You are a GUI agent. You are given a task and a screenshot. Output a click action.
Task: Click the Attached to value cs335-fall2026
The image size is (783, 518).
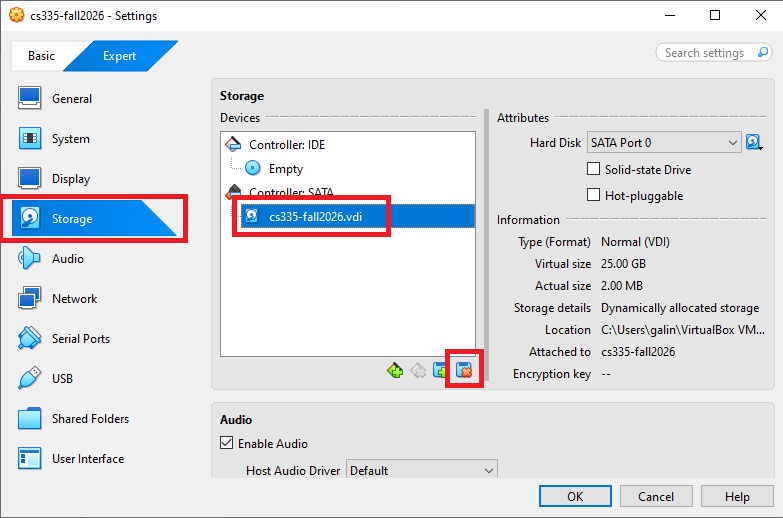[x=638, y=352]
